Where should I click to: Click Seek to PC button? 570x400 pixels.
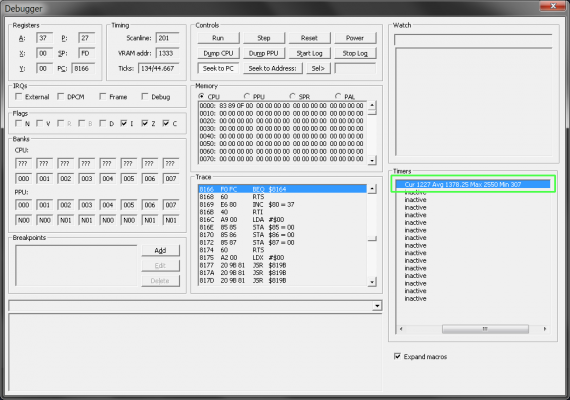point(218,68)
